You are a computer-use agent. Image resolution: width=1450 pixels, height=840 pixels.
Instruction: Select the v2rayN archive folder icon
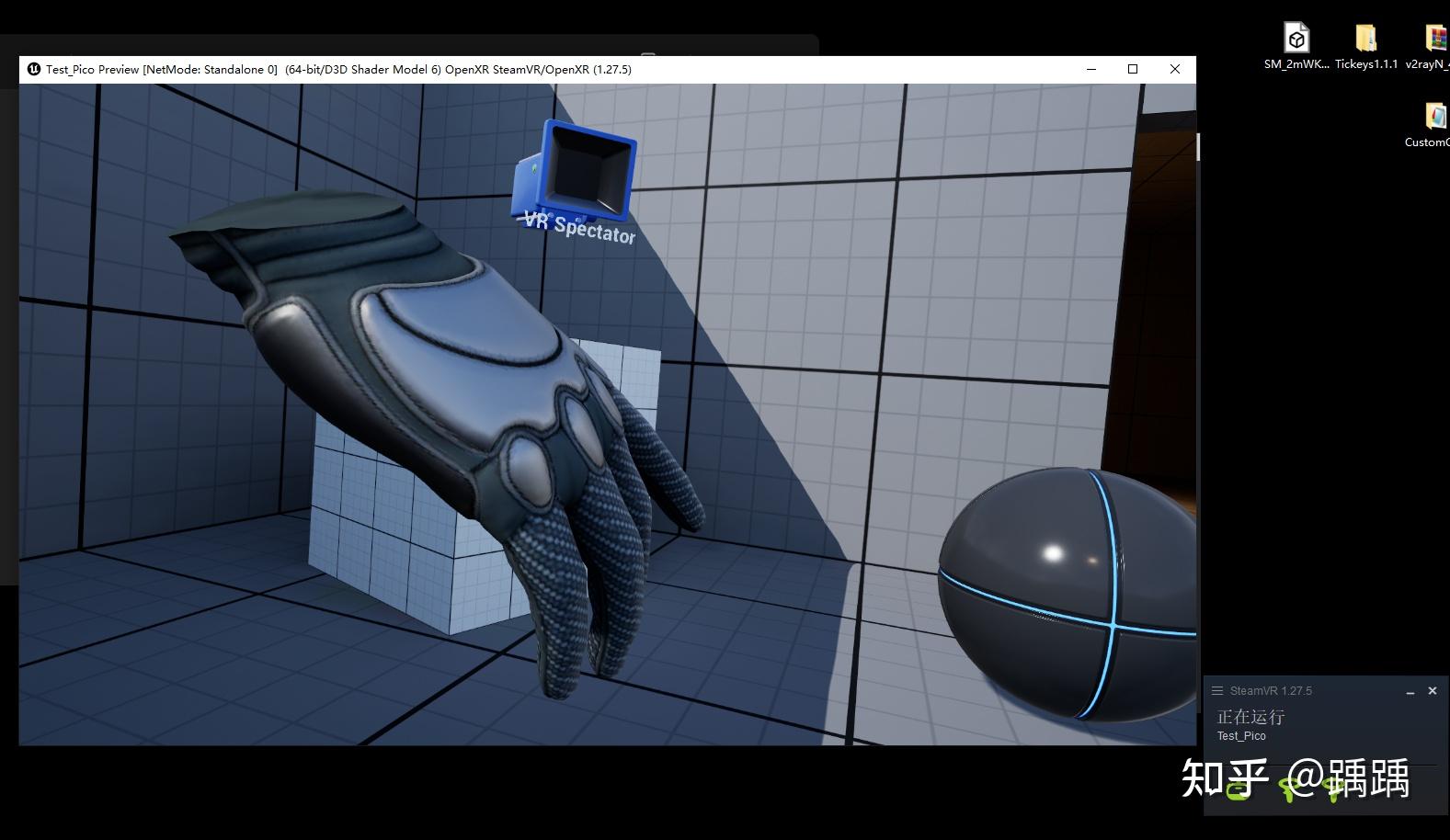coord(1435,39)
